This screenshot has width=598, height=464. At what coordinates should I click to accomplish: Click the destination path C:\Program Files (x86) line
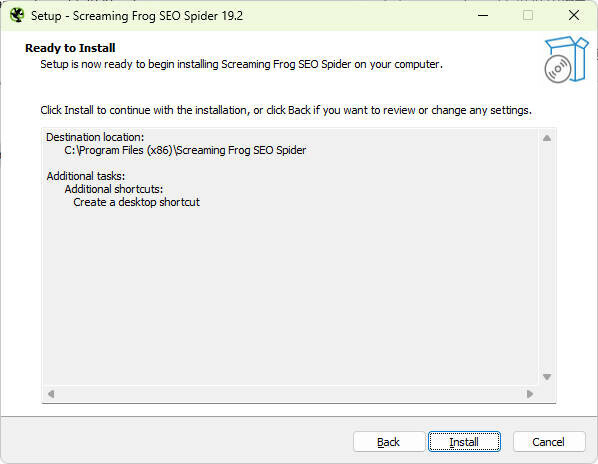click(x=185, y=150)
